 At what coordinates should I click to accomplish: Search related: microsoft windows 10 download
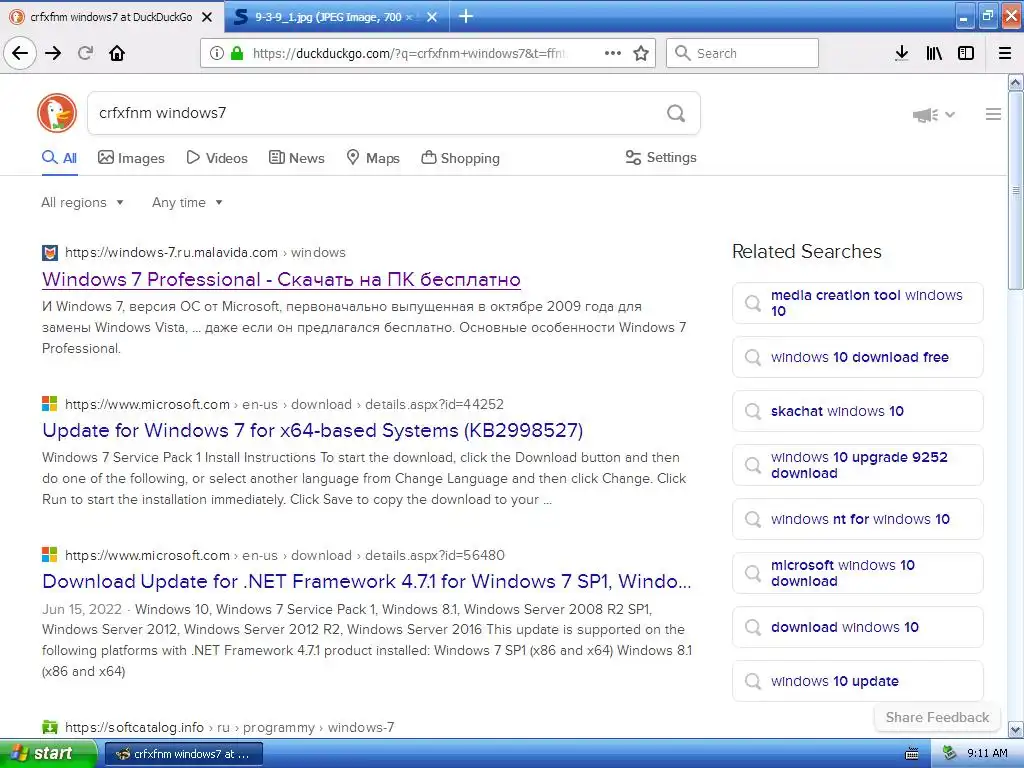(x=857, y=573)
